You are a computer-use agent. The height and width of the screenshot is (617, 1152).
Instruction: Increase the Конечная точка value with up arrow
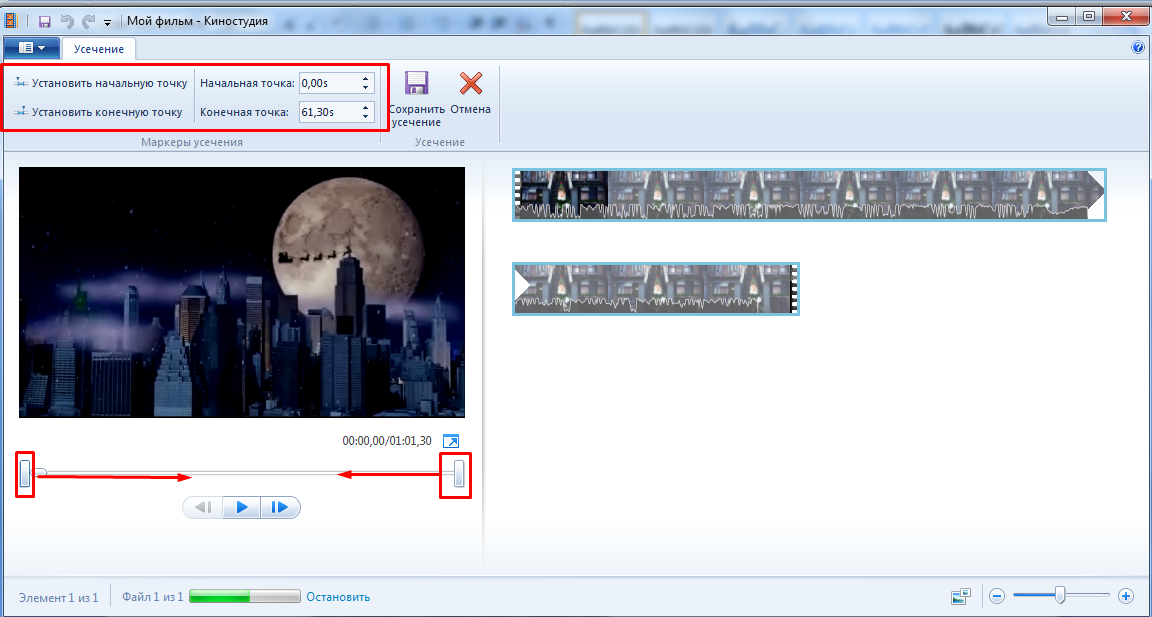point(366,108)
